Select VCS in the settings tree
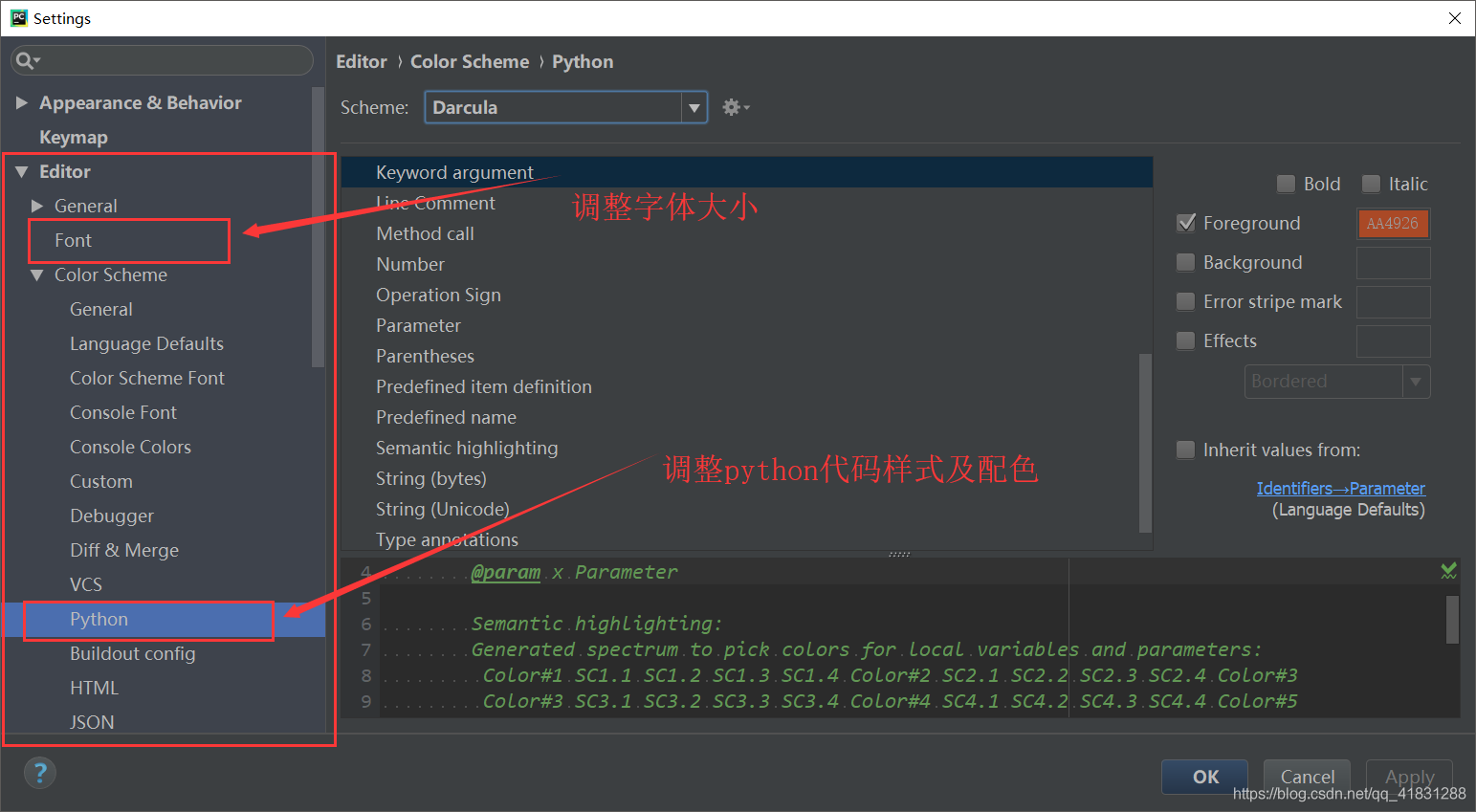This screenshot has width=1476, height=812. [x=86, y=584]
